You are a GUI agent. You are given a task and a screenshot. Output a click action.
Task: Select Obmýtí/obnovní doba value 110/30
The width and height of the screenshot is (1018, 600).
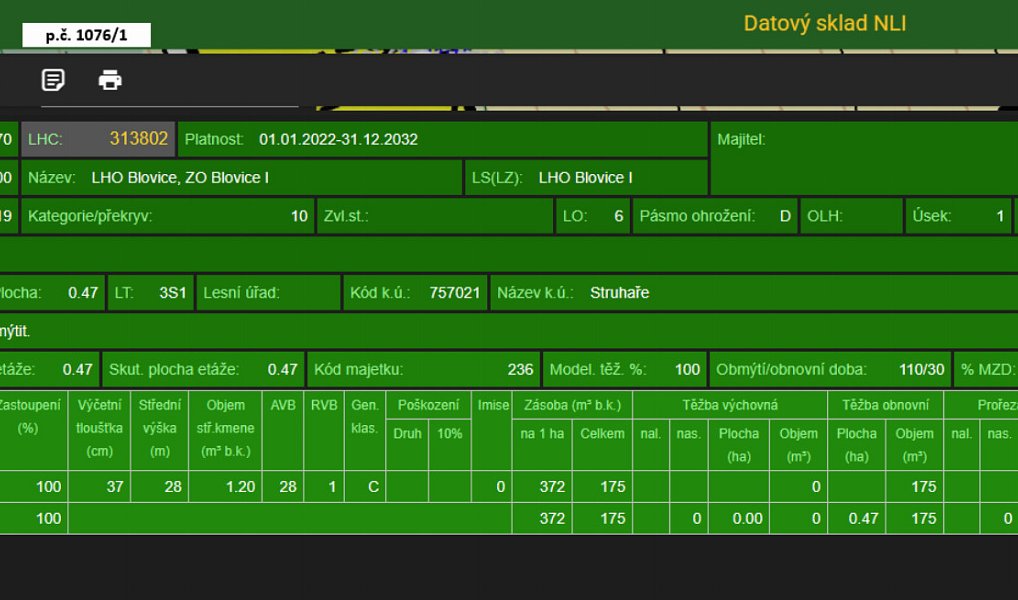click(x=922, y=369)
